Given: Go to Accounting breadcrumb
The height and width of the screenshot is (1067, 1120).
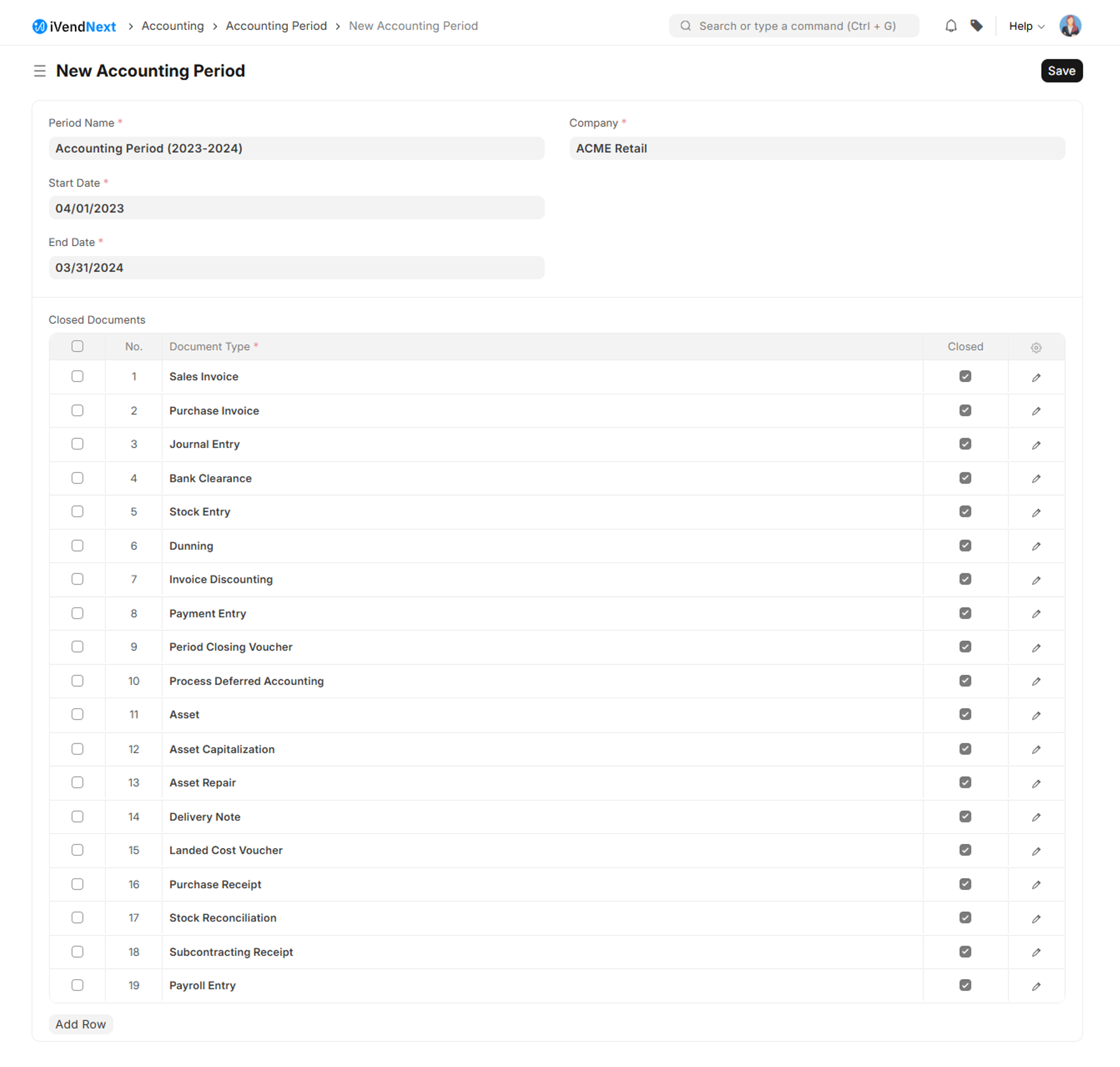Looking at the screenshot, I should click(173, 26).
